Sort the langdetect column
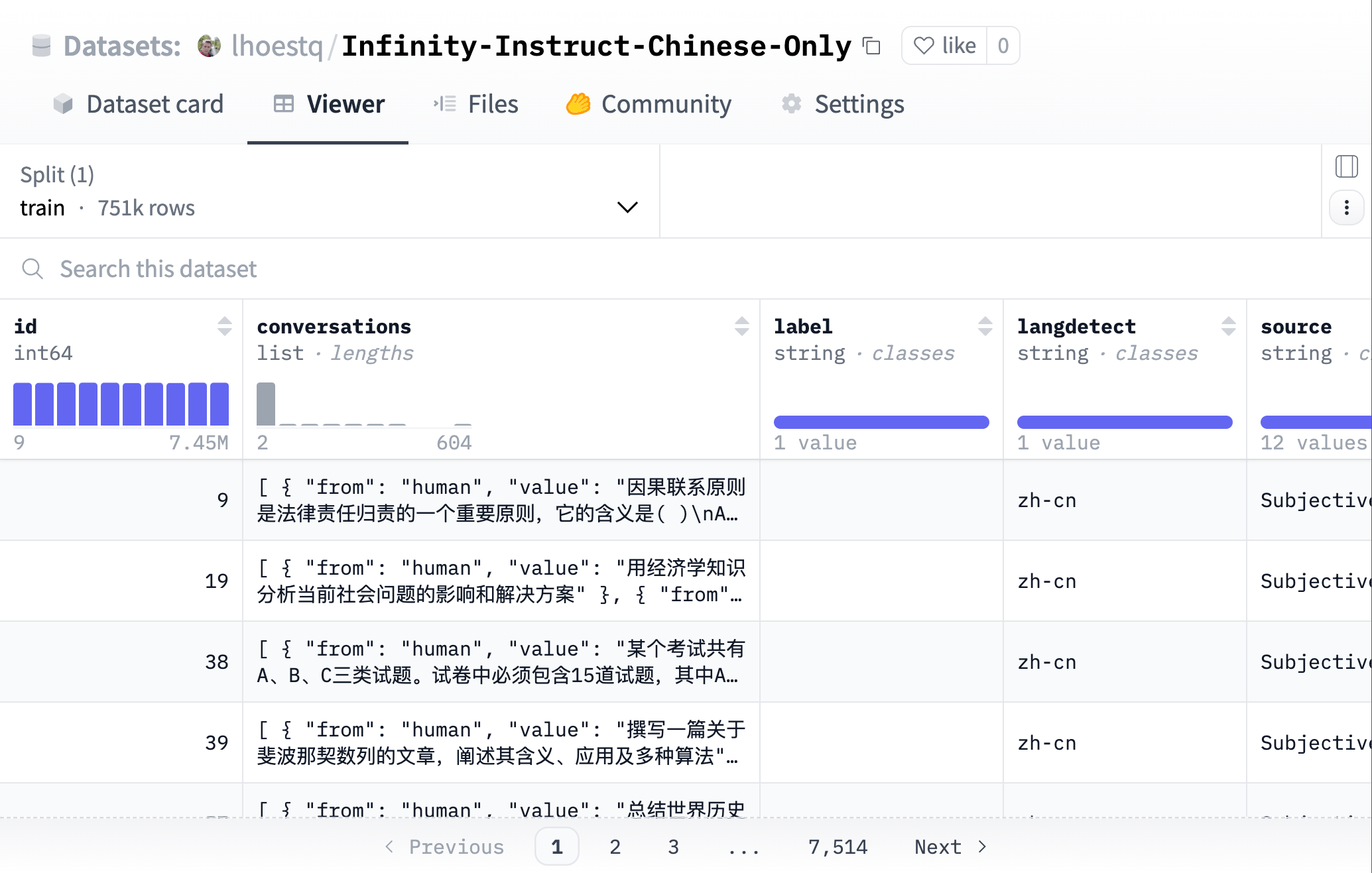Viewport: 1372px width, 873px height. point(1228,326)
